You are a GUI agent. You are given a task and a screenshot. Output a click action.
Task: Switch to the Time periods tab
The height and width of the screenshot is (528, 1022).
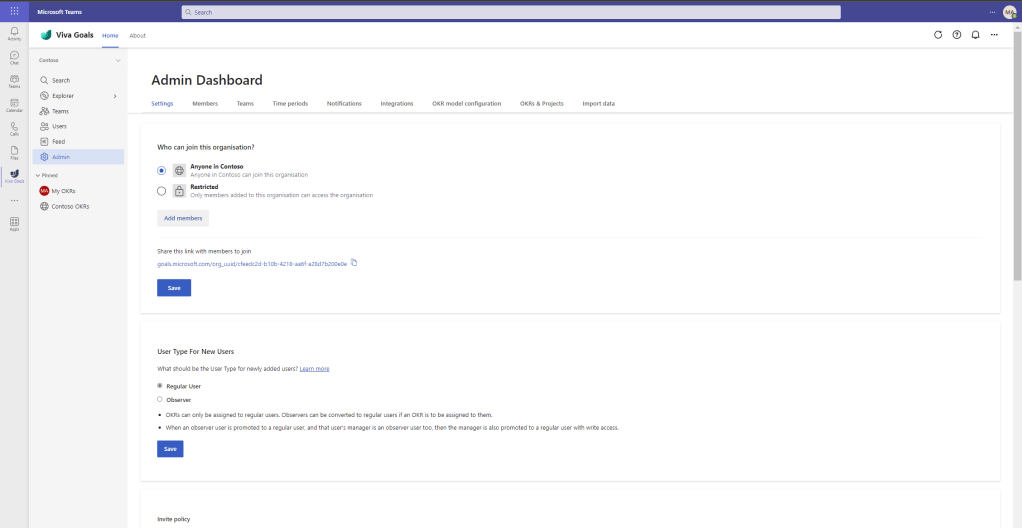[290, 103]
